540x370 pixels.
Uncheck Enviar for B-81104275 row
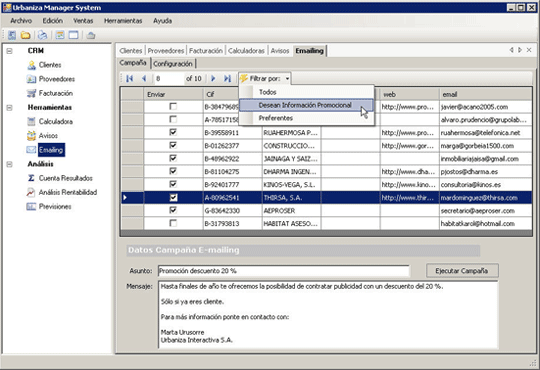[x=173, y=171]
